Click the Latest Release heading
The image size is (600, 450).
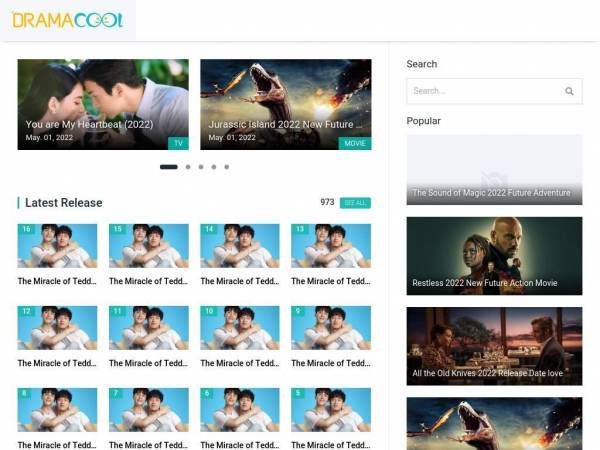pyautogui.click(x=64, y=203)
